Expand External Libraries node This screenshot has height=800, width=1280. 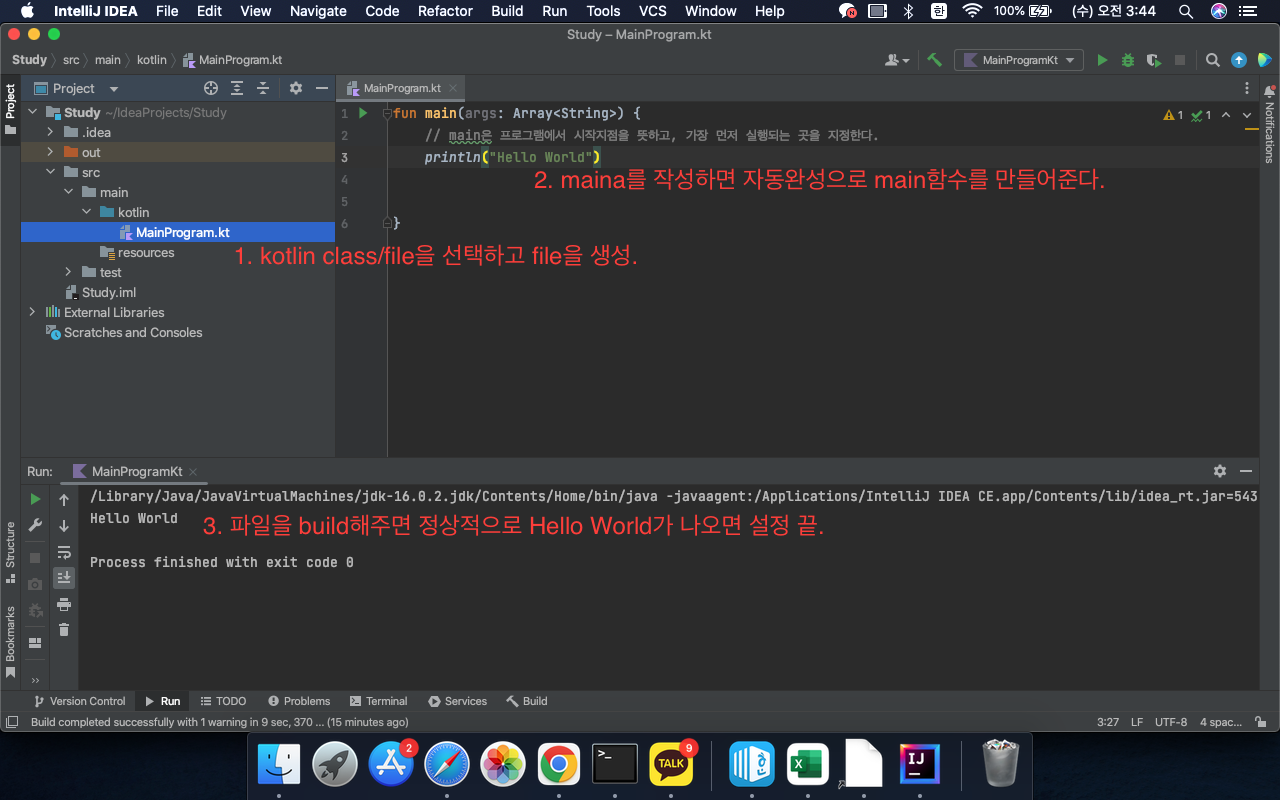click(33, 312)
